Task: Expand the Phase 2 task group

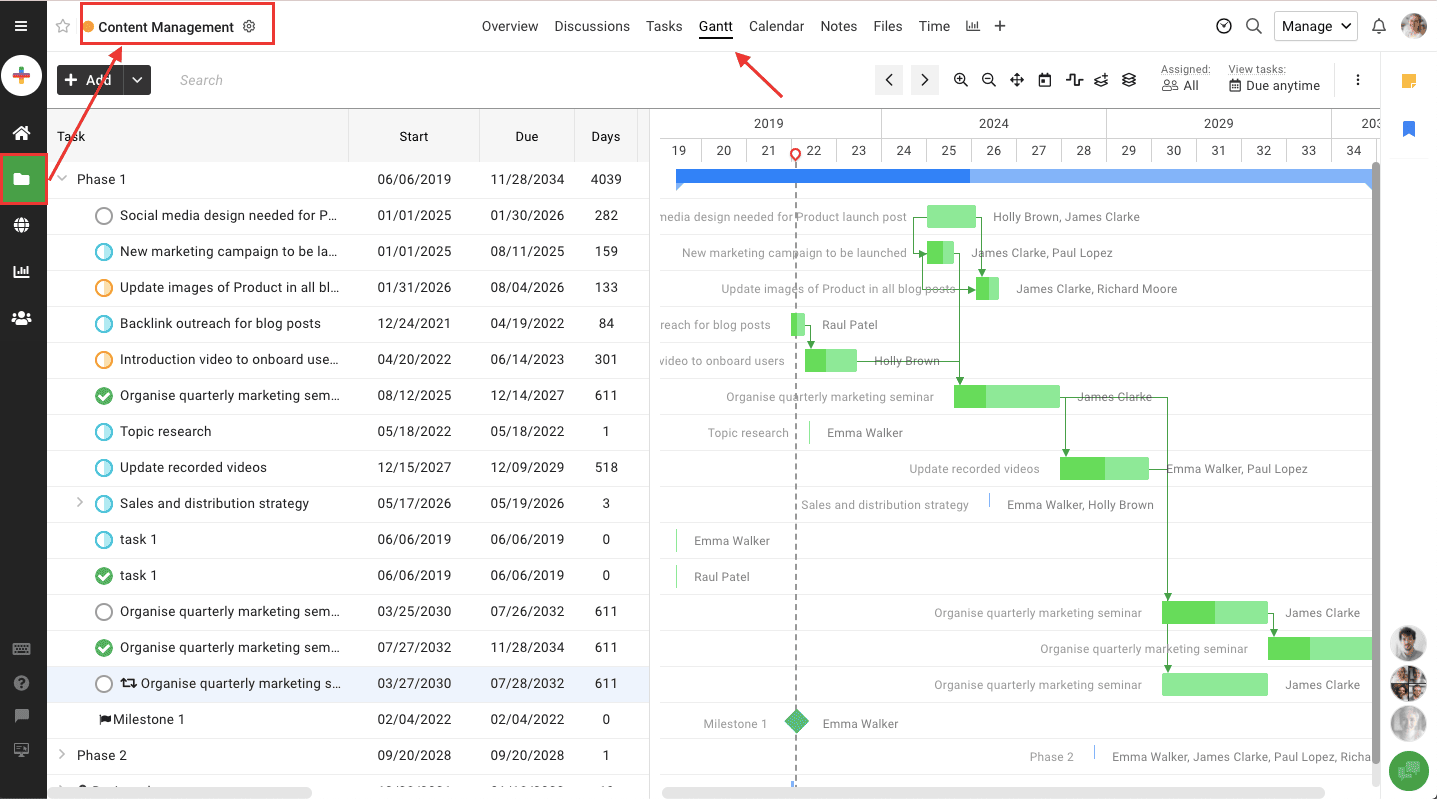Action: 61,755
